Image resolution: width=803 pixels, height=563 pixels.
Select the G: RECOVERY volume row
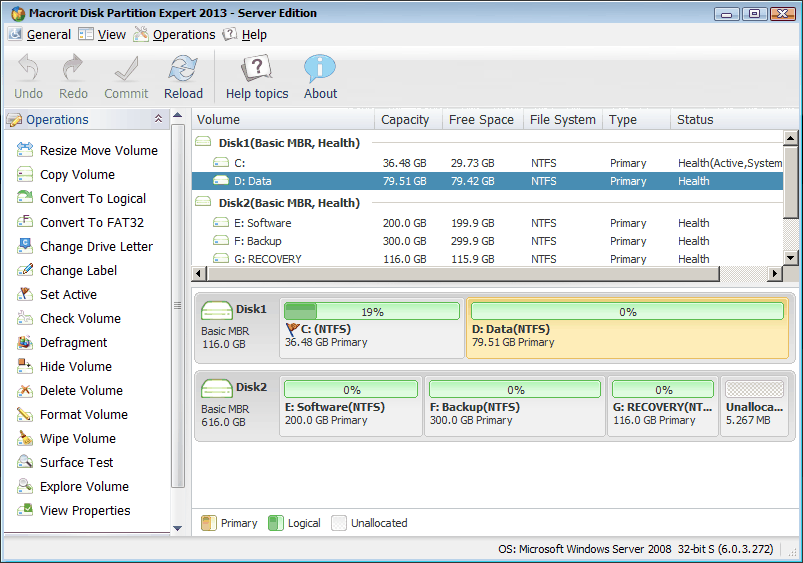tap(488, 259)
